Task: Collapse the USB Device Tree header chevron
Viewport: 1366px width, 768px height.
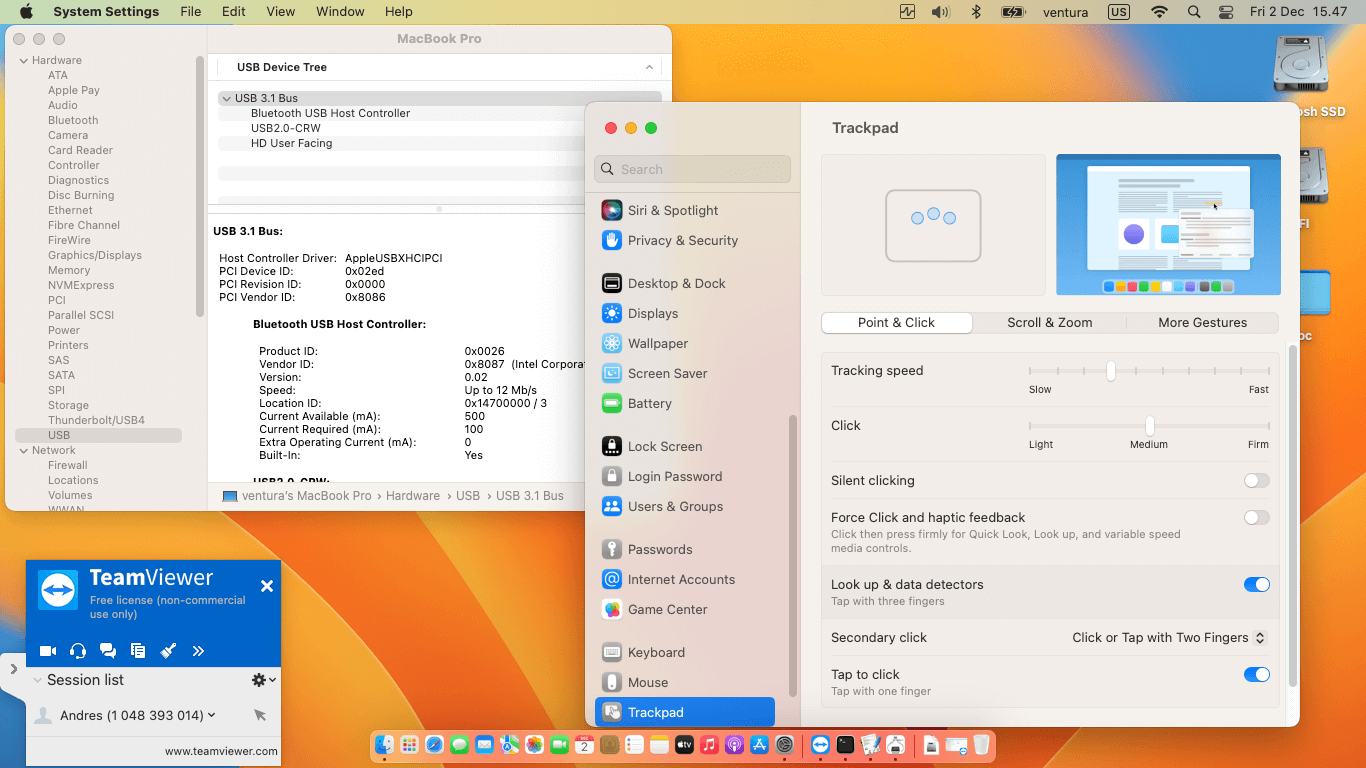Action: [x=649, y=67]
